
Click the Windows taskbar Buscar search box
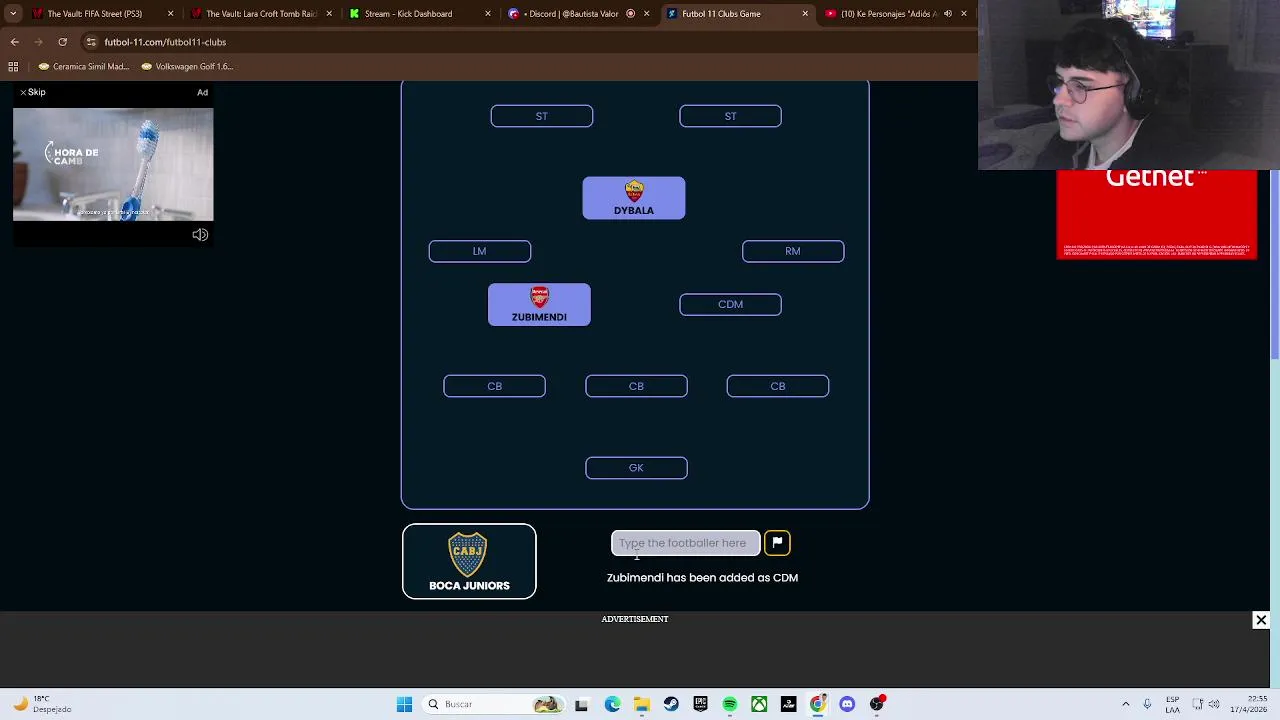[x=494, y=704]
